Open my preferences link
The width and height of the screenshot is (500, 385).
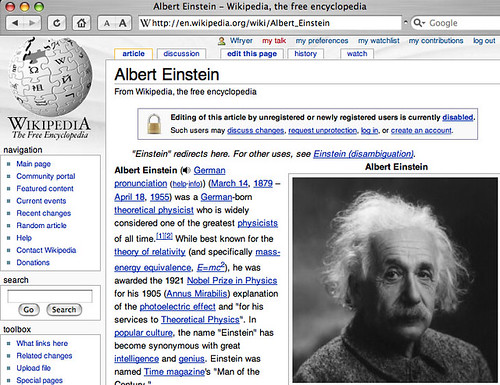tap(322, 41)
